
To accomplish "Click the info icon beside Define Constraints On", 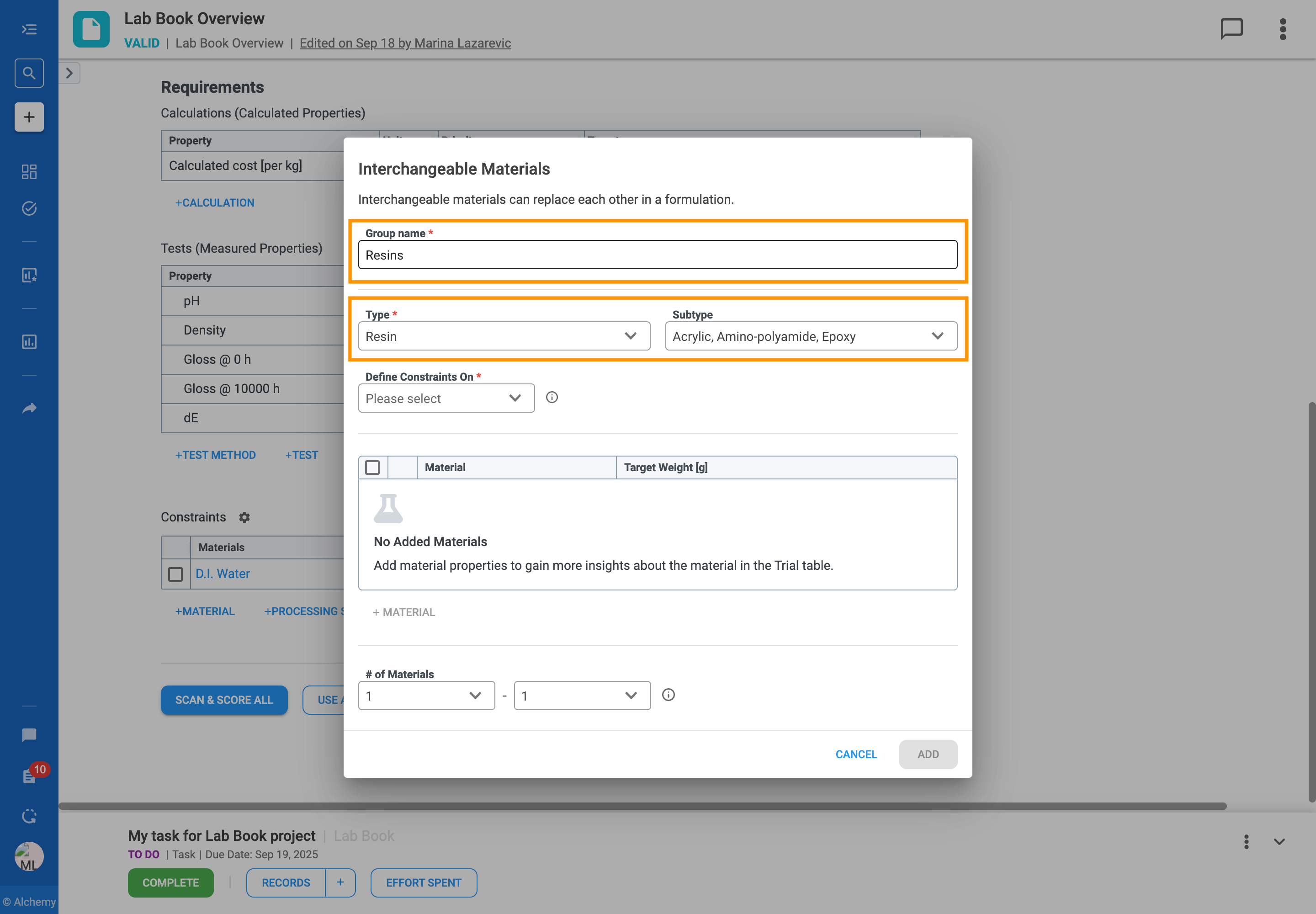I will [552, 398].
